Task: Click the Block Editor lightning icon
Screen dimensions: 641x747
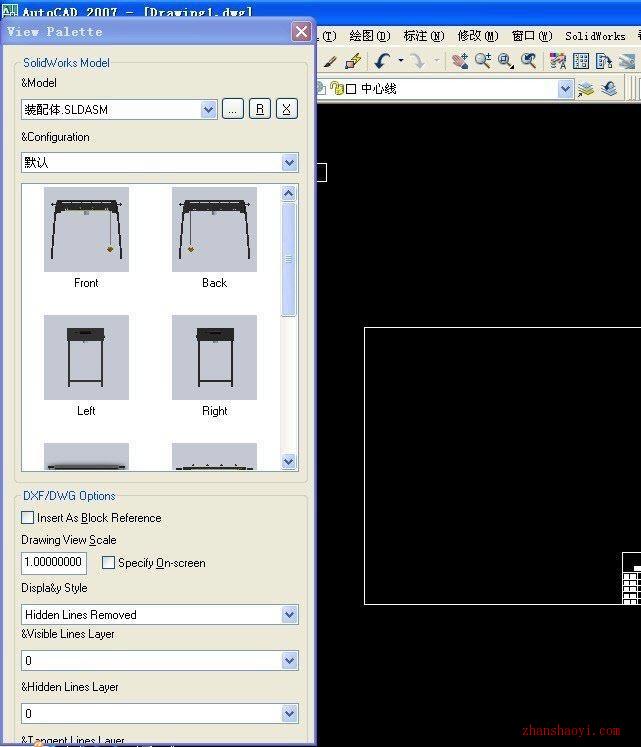Action: [x=353, y=61]
